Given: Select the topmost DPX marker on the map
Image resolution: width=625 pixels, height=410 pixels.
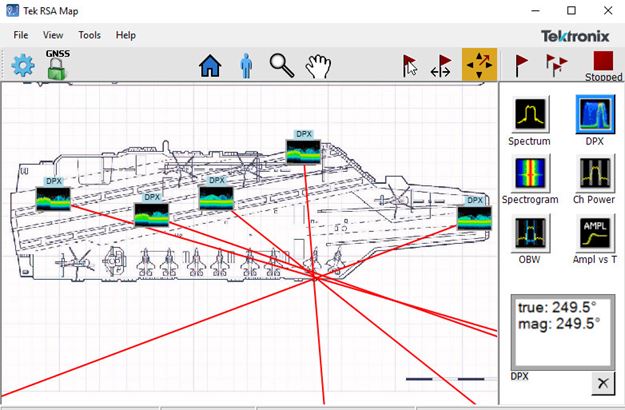Looking at the screenshot, I should click(x=303, y=151).
